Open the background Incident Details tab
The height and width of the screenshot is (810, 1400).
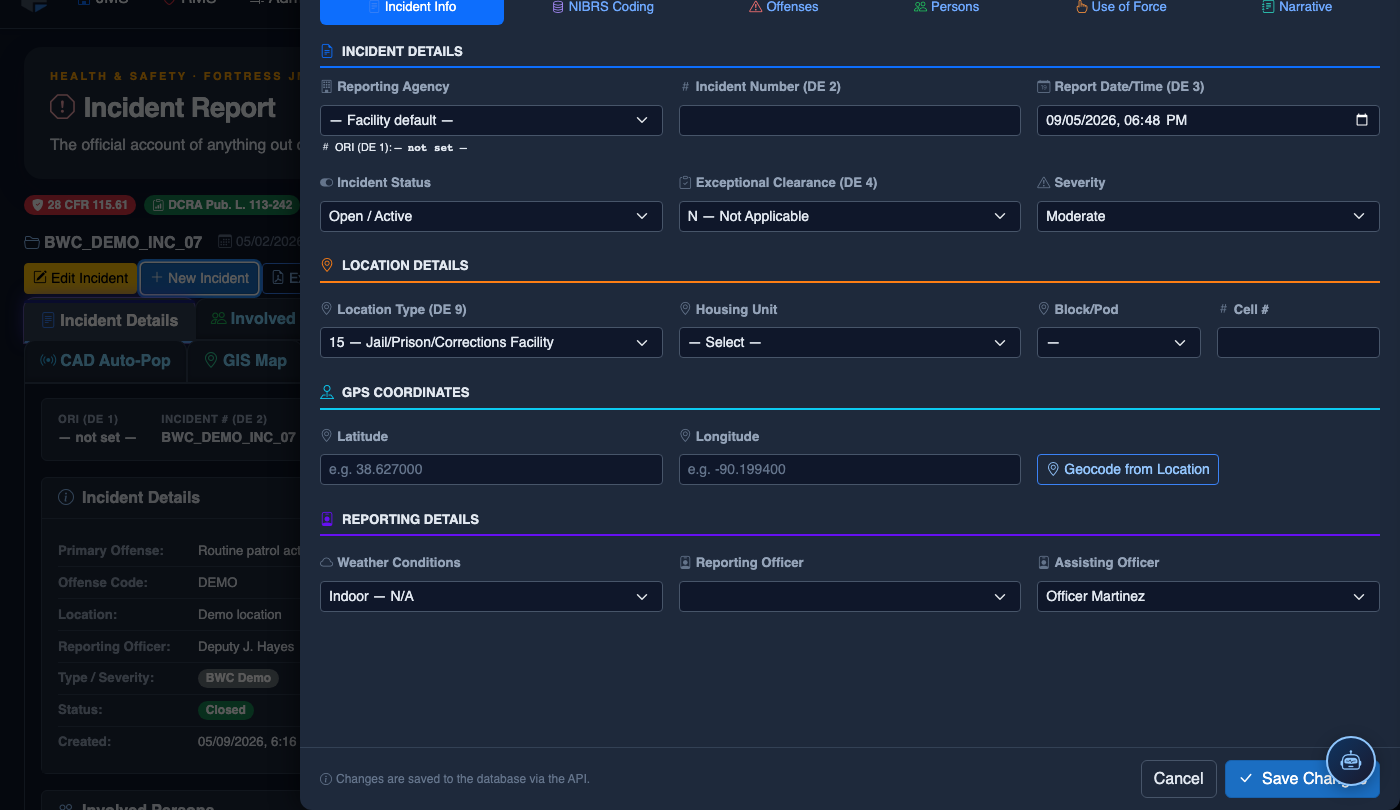click(x=109, y=321)
